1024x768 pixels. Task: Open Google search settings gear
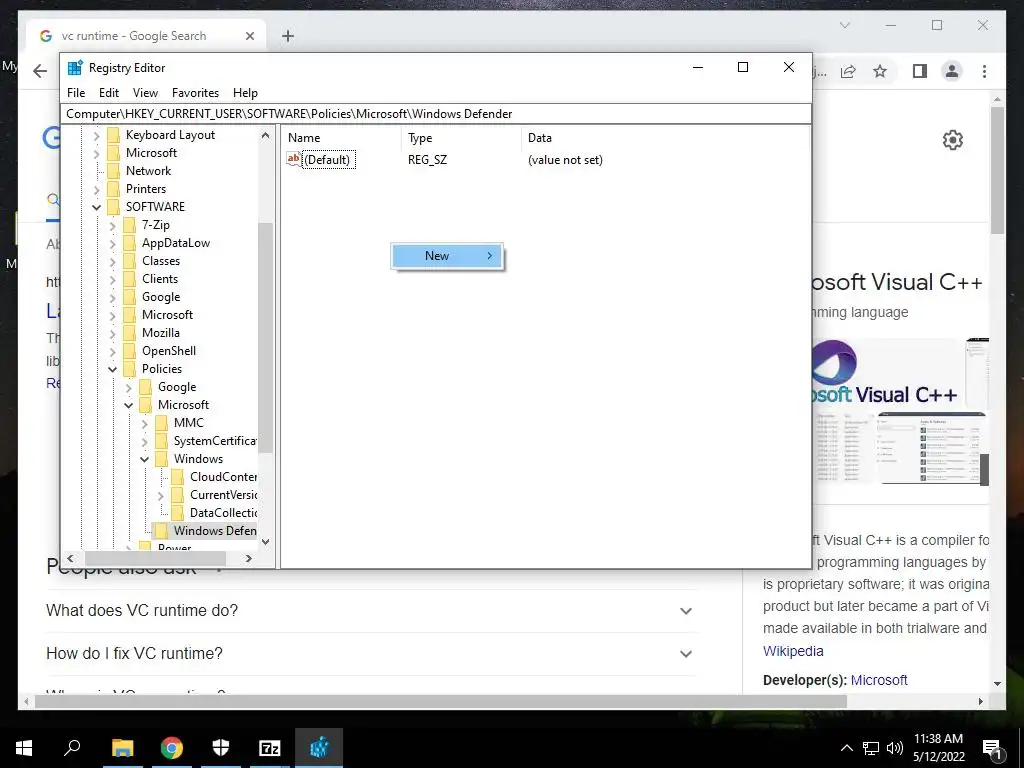953,140
